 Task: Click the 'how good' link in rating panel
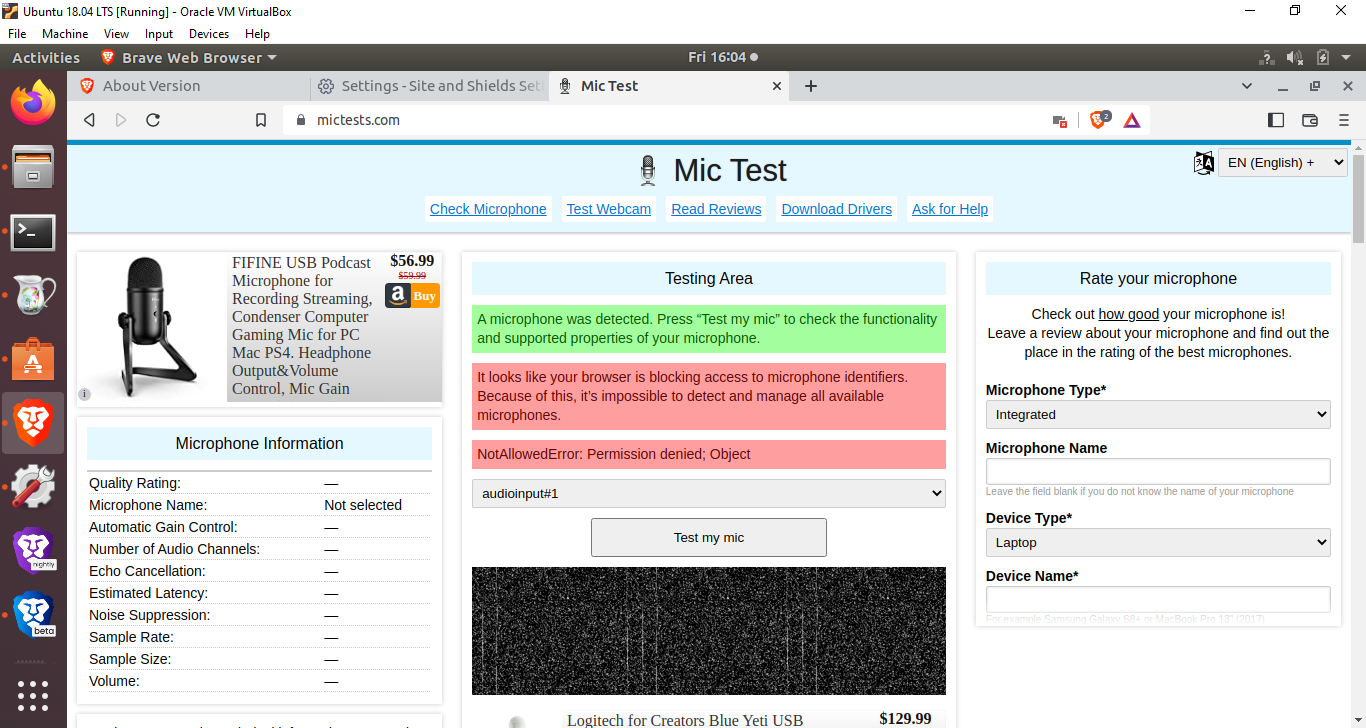tap(1129, 314)
